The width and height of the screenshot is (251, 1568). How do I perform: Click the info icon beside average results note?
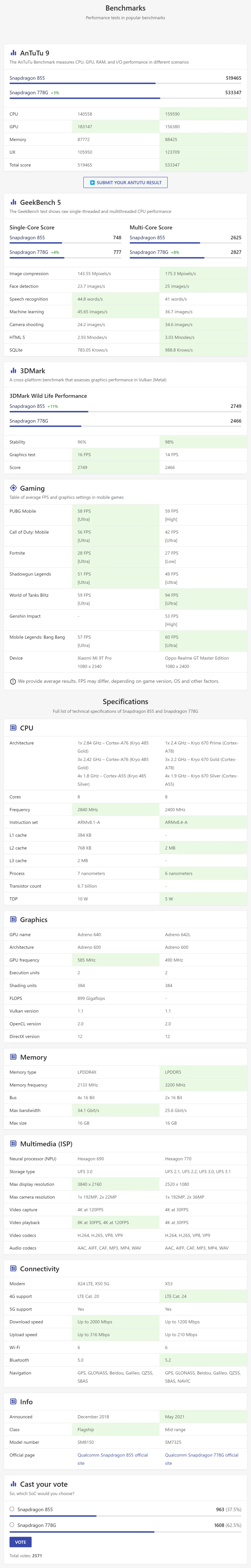pyautogui.click(x=13, y=681)
